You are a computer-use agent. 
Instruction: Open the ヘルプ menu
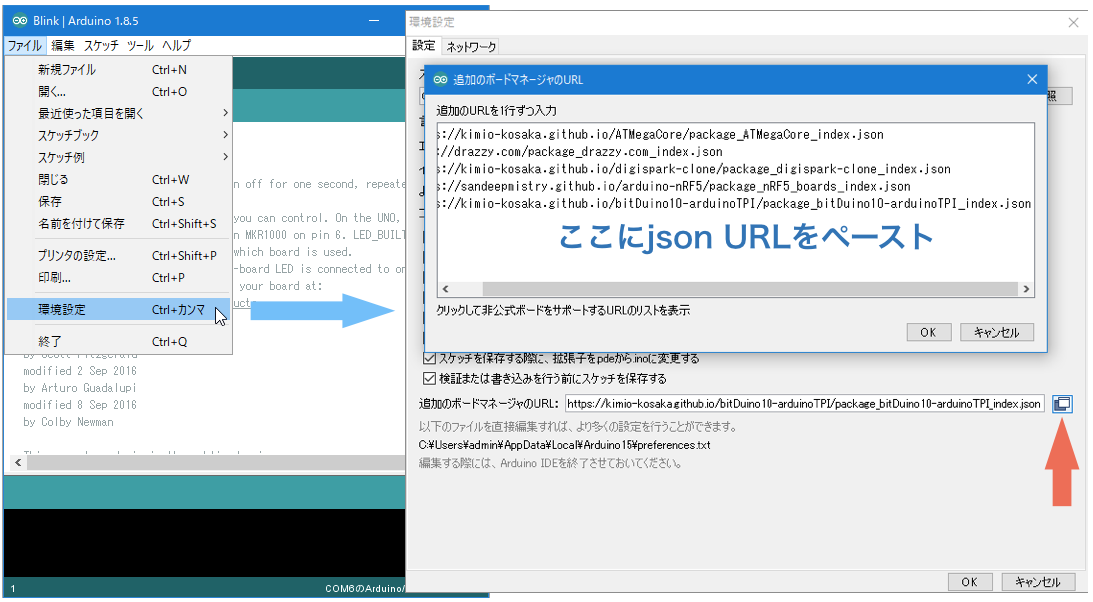tap(176, 45)
